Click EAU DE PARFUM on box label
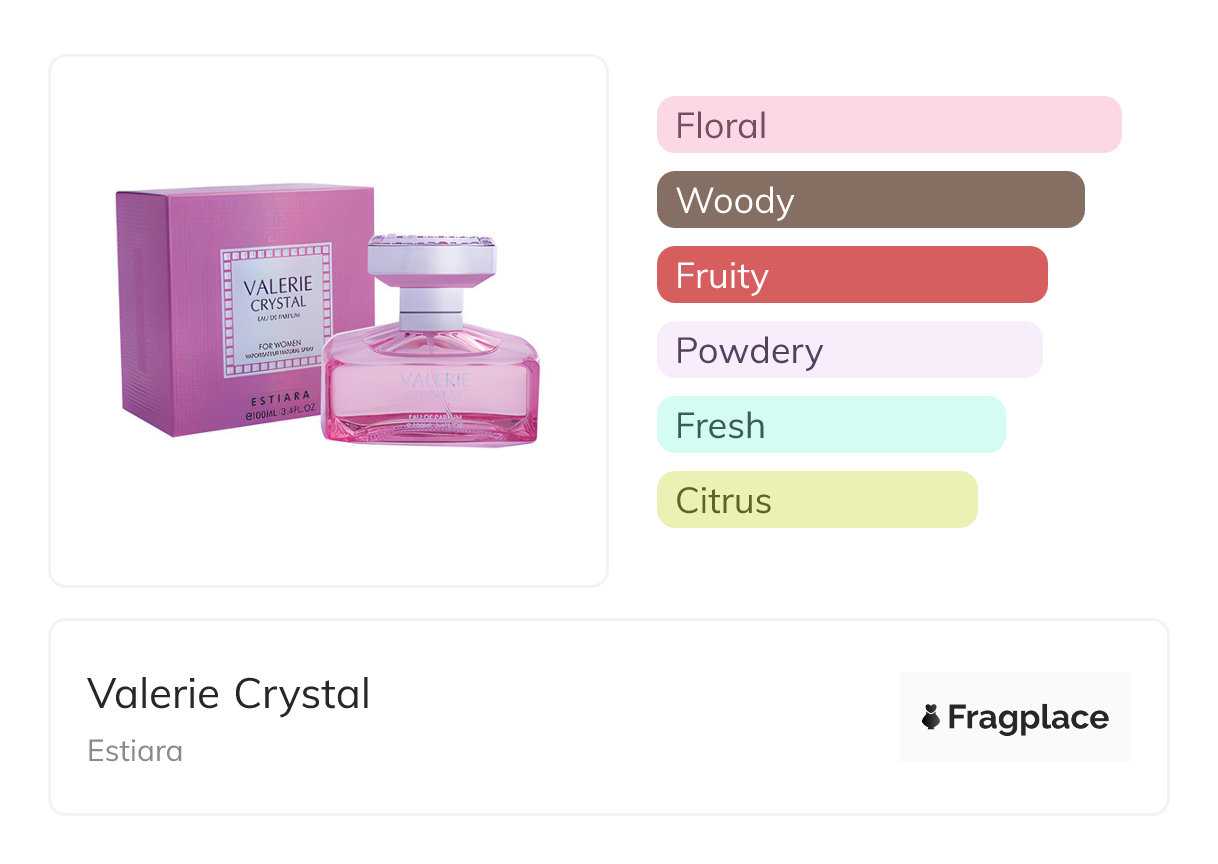The height and width of the screenshot is (864, 1218). 275,320
